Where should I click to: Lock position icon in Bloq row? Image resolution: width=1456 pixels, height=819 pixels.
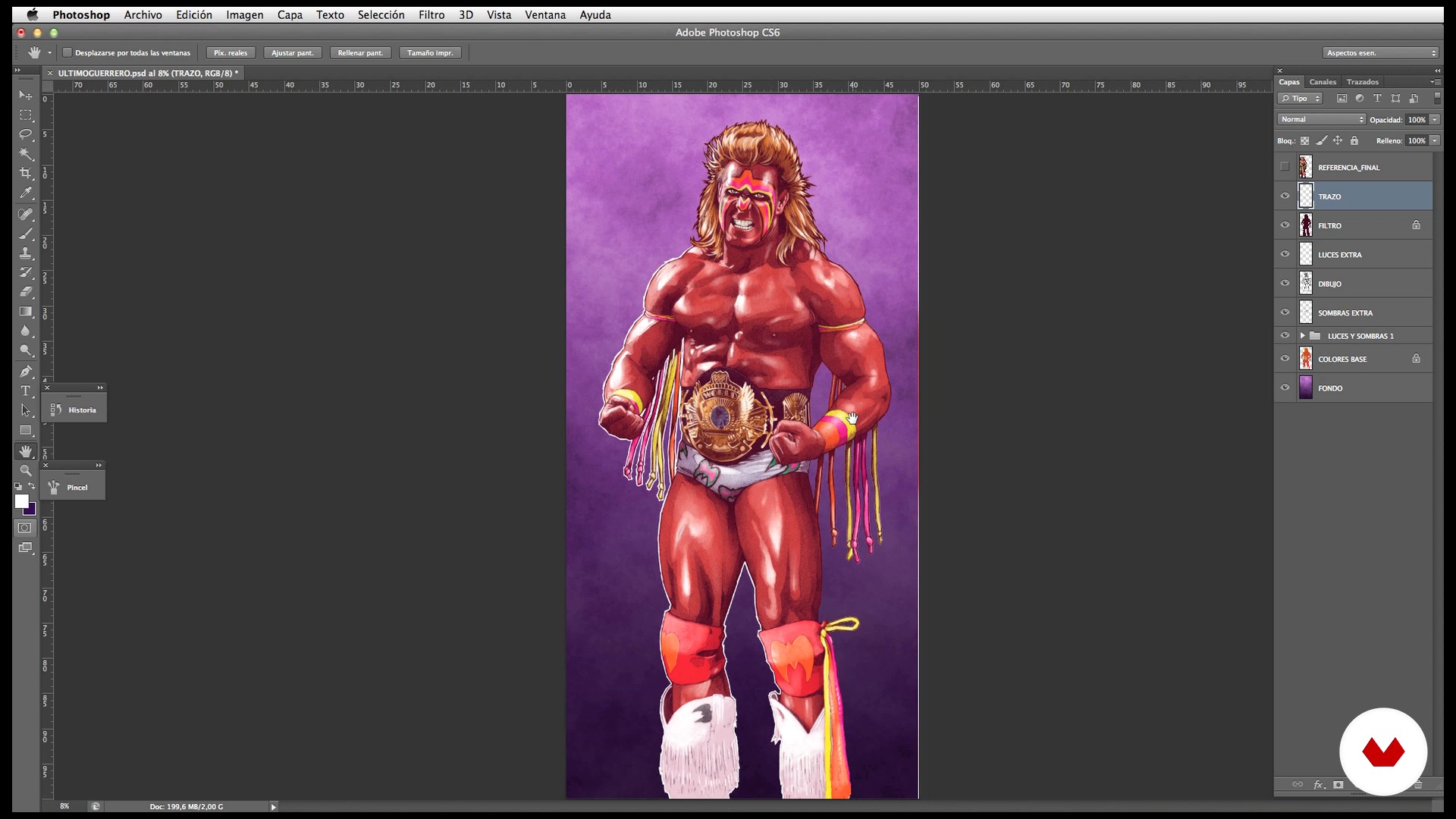[1338, 140]
